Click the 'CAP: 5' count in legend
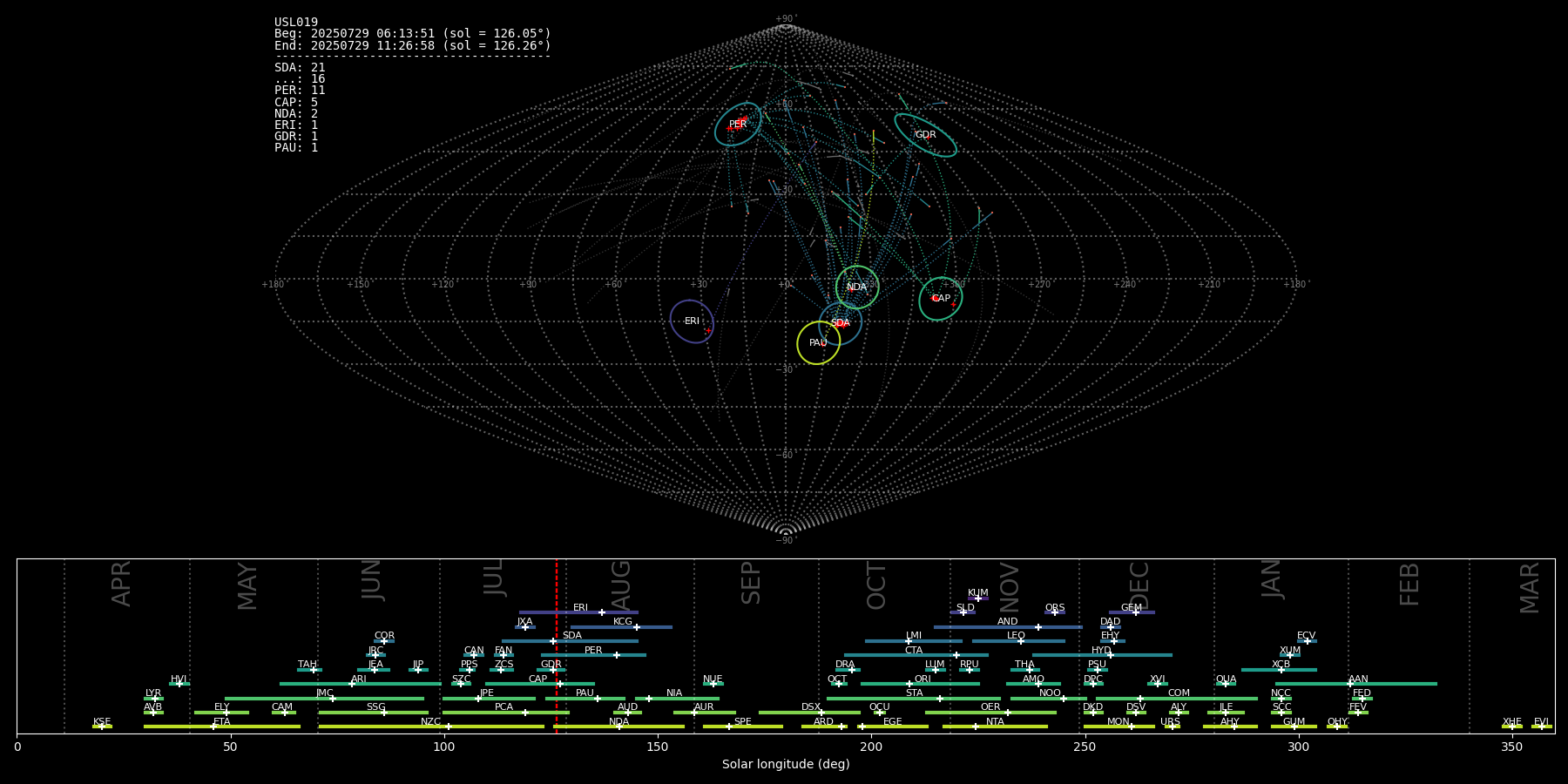 [x=296, y=103]
